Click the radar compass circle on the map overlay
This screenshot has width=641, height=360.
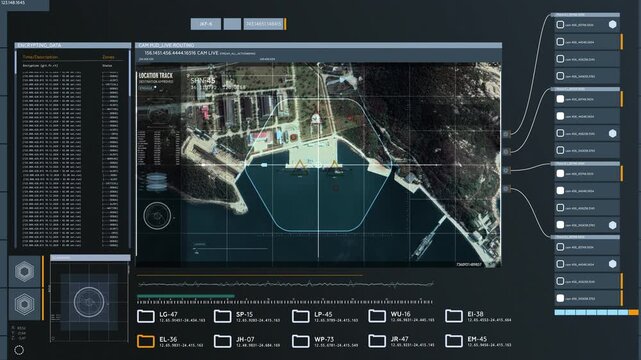click(x=157, y=215)
